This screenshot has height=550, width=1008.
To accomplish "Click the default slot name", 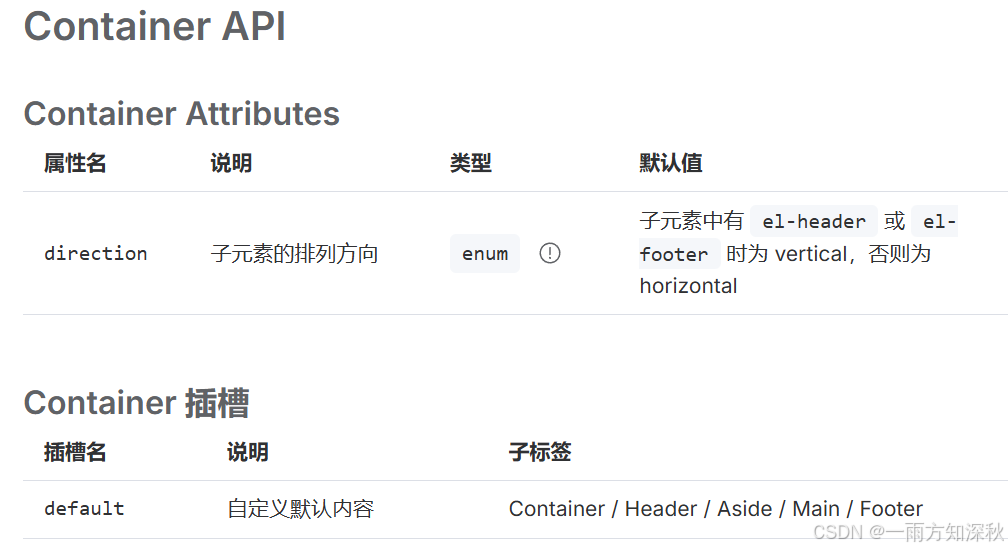I will pyautogui.click(x=84, y=509).
